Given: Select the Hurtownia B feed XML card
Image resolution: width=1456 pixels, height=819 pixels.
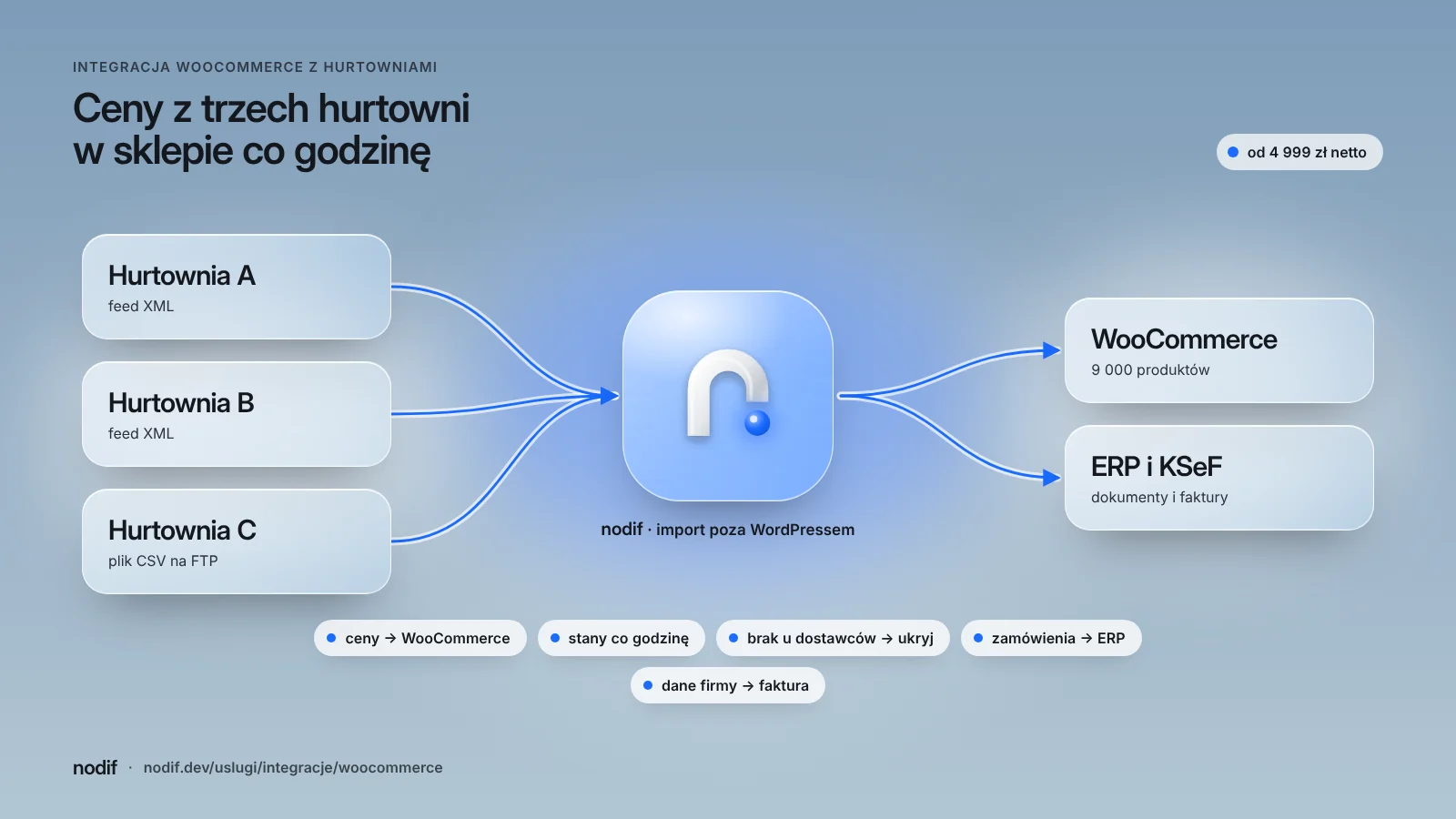Looking at the screenshot, I should pos(237,414).
